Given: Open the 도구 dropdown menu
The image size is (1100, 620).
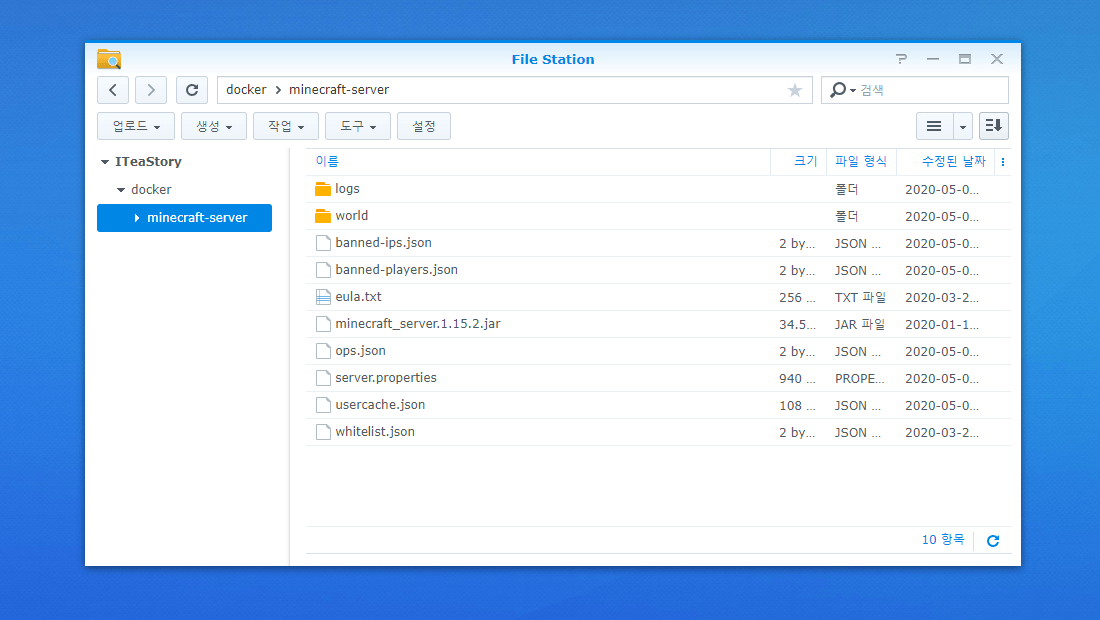Looking at the screenshot, I should click(x=358, y=126).
